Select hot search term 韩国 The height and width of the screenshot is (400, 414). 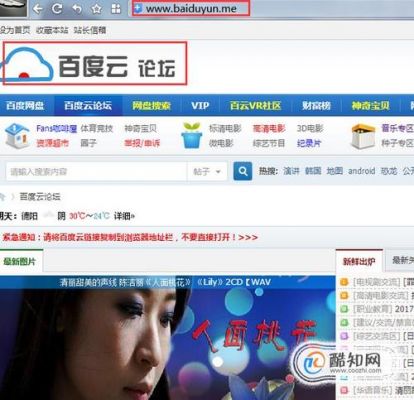[x=313, y=171]
